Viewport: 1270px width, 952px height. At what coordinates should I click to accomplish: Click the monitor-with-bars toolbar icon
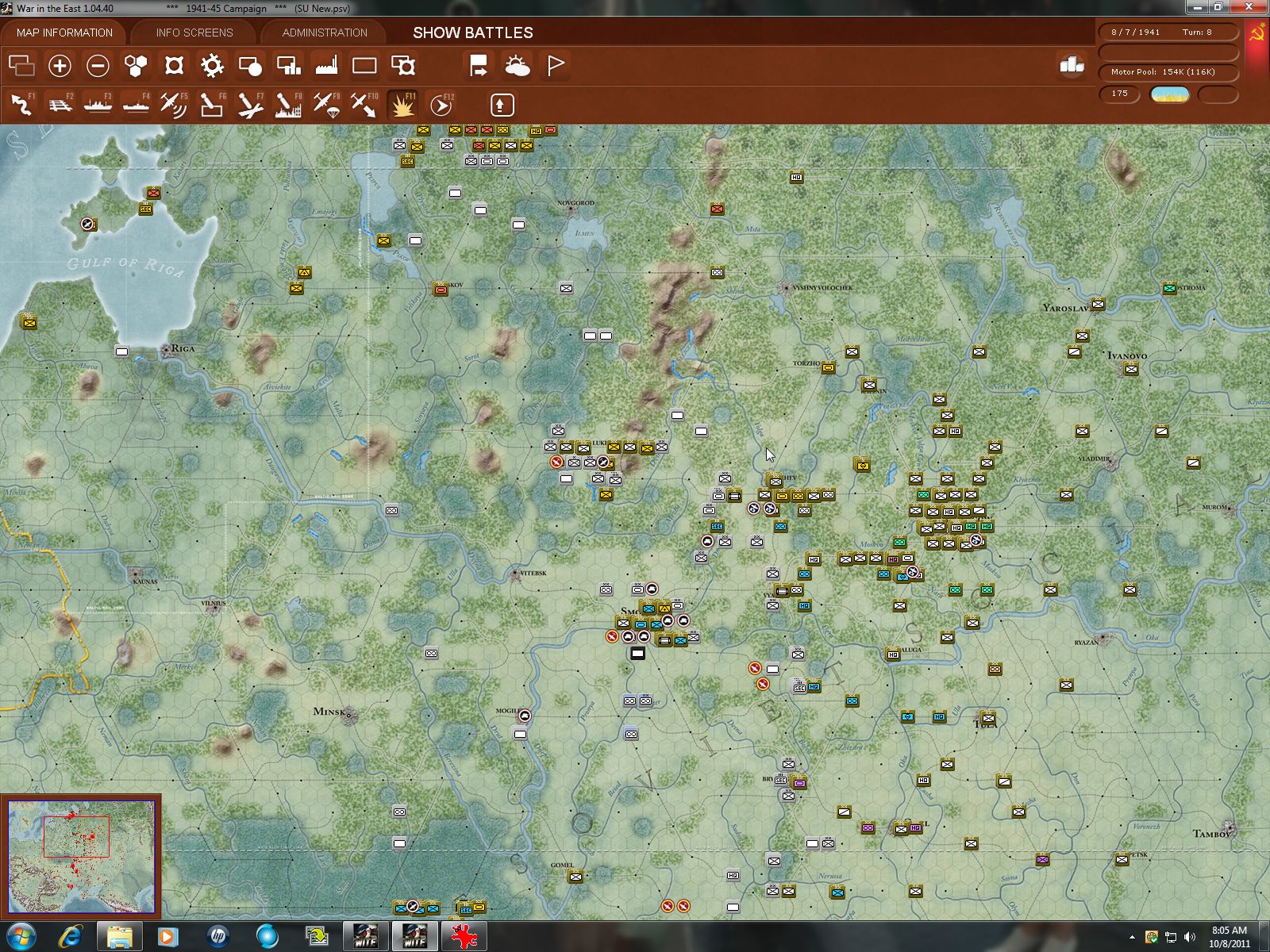tap(288, 66)
